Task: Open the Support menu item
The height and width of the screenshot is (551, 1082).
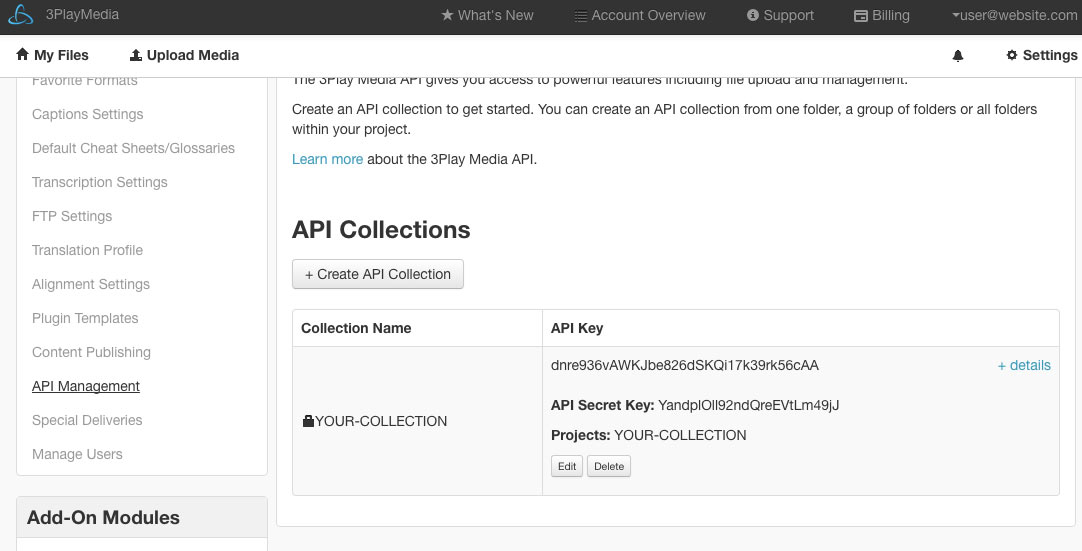Action: tap(780, 15)
